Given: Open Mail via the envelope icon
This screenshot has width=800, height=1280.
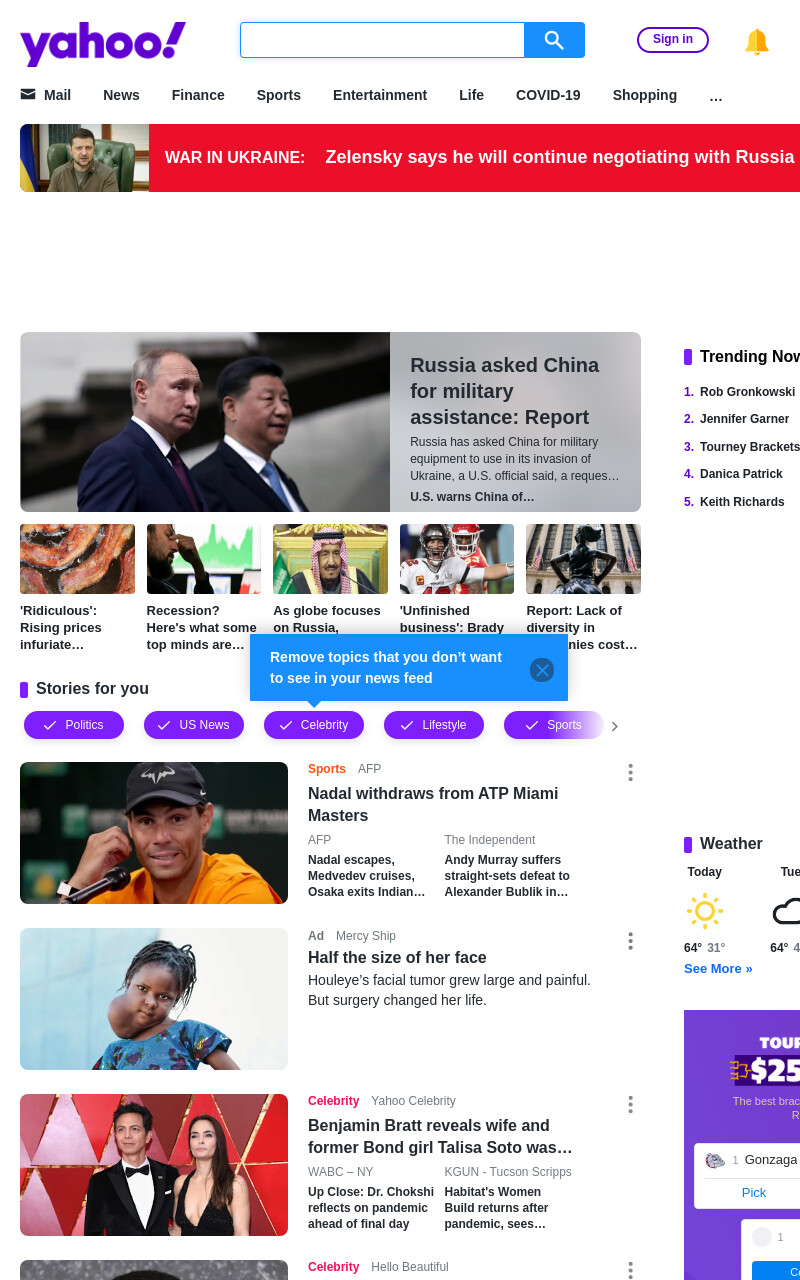Looking at the screenshot, I should pyautogui.click(x=28, y=94).
